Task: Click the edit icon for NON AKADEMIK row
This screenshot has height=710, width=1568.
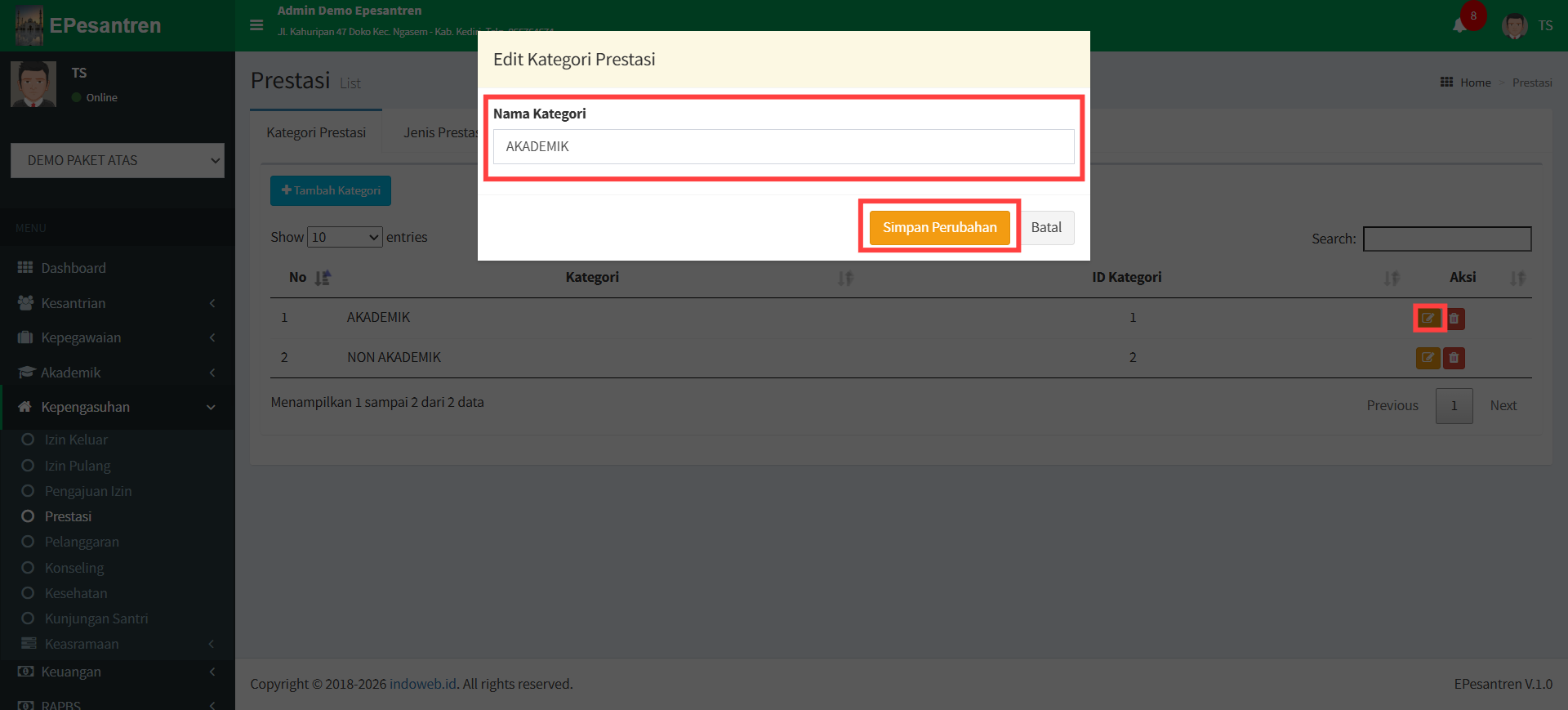Action: coord(1428,358)
